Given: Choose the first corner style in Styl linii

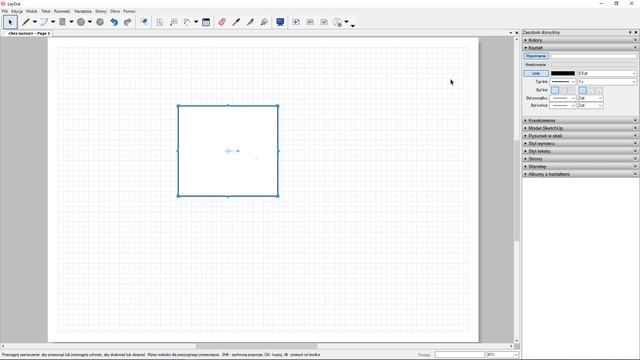Looking at the screenshot, I should pos(555,90).
